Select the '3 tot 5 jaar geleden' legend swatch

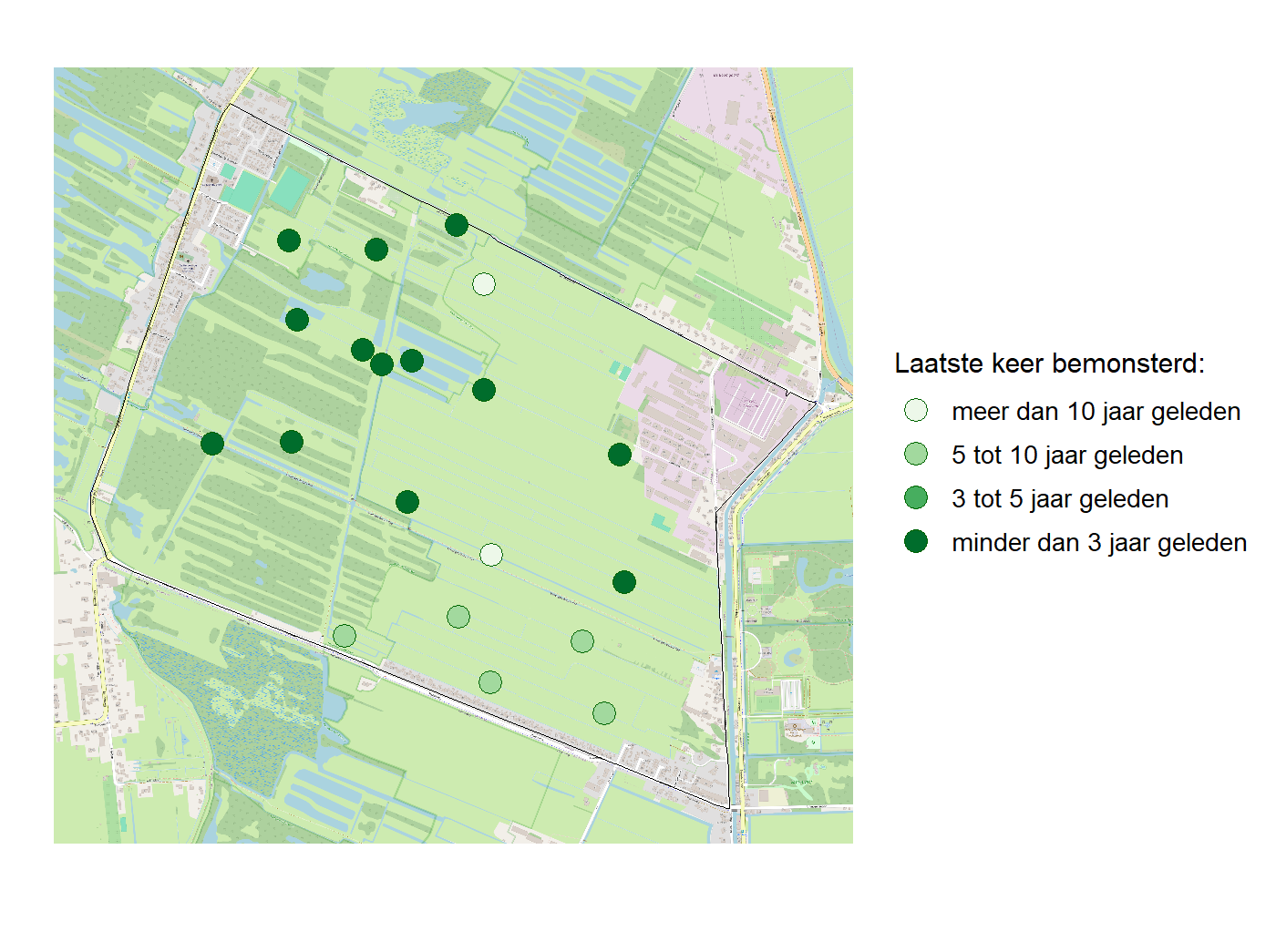[916, 498]
